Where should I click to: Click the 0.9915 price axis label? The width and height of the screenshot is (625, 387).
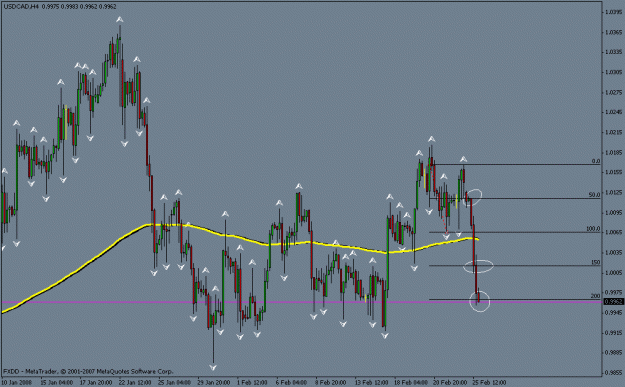coord(613,332)
